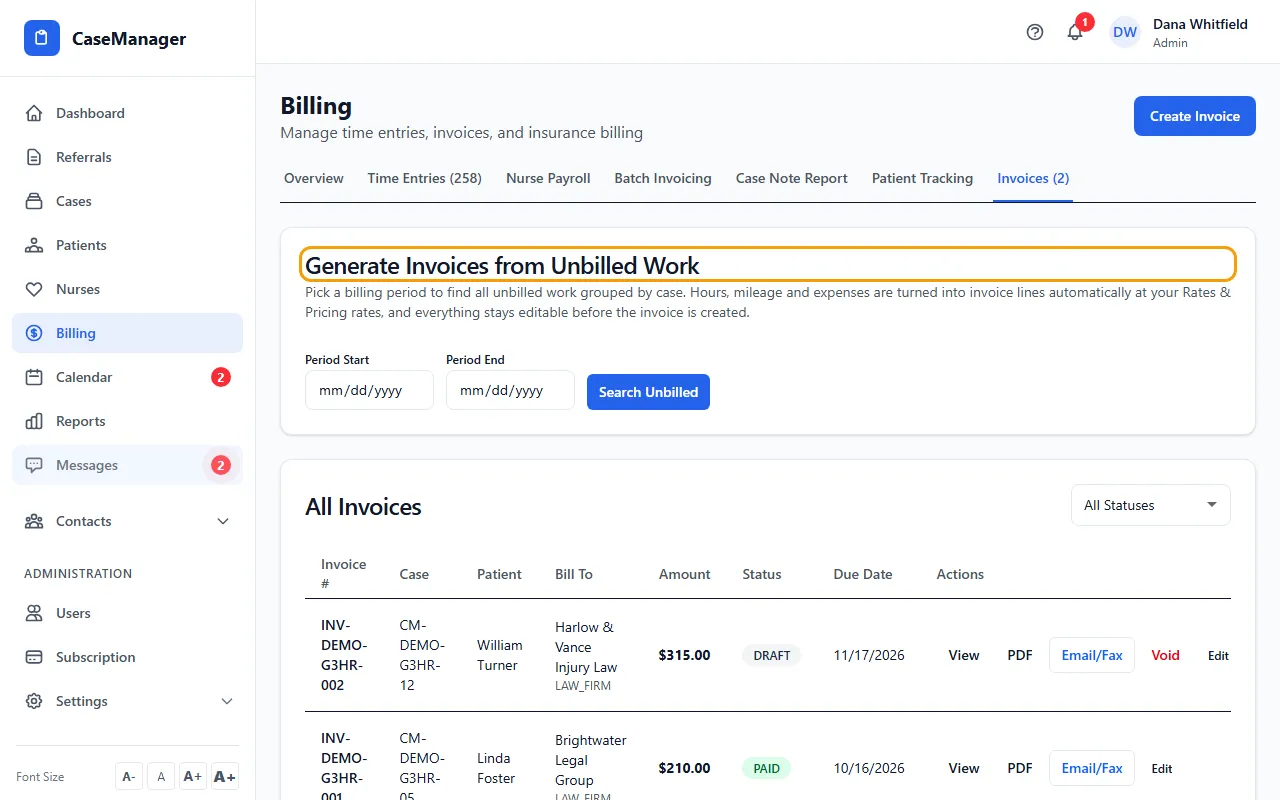Open the All Statuses dropdown
This screenshot has width=1280, height=800.
pos(1151,505)
